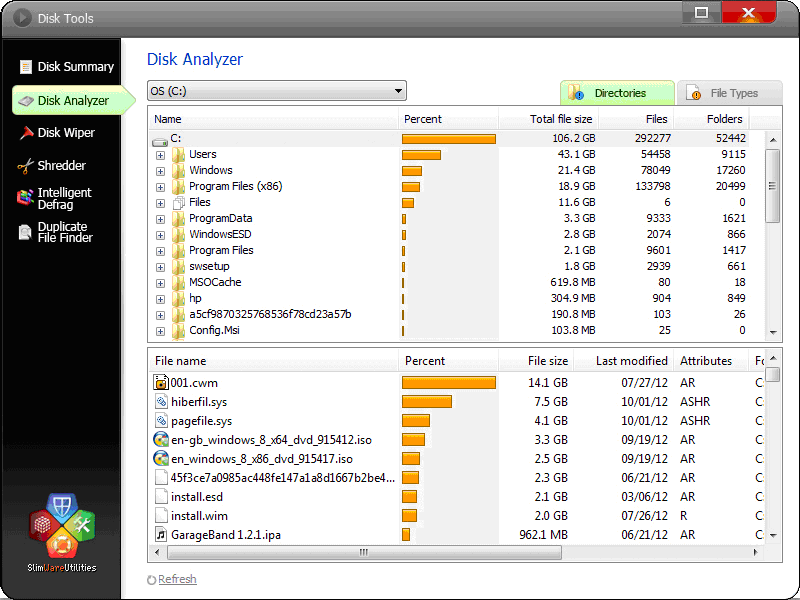Click horizontal scrollbar thumb in file list

(364, 553)
